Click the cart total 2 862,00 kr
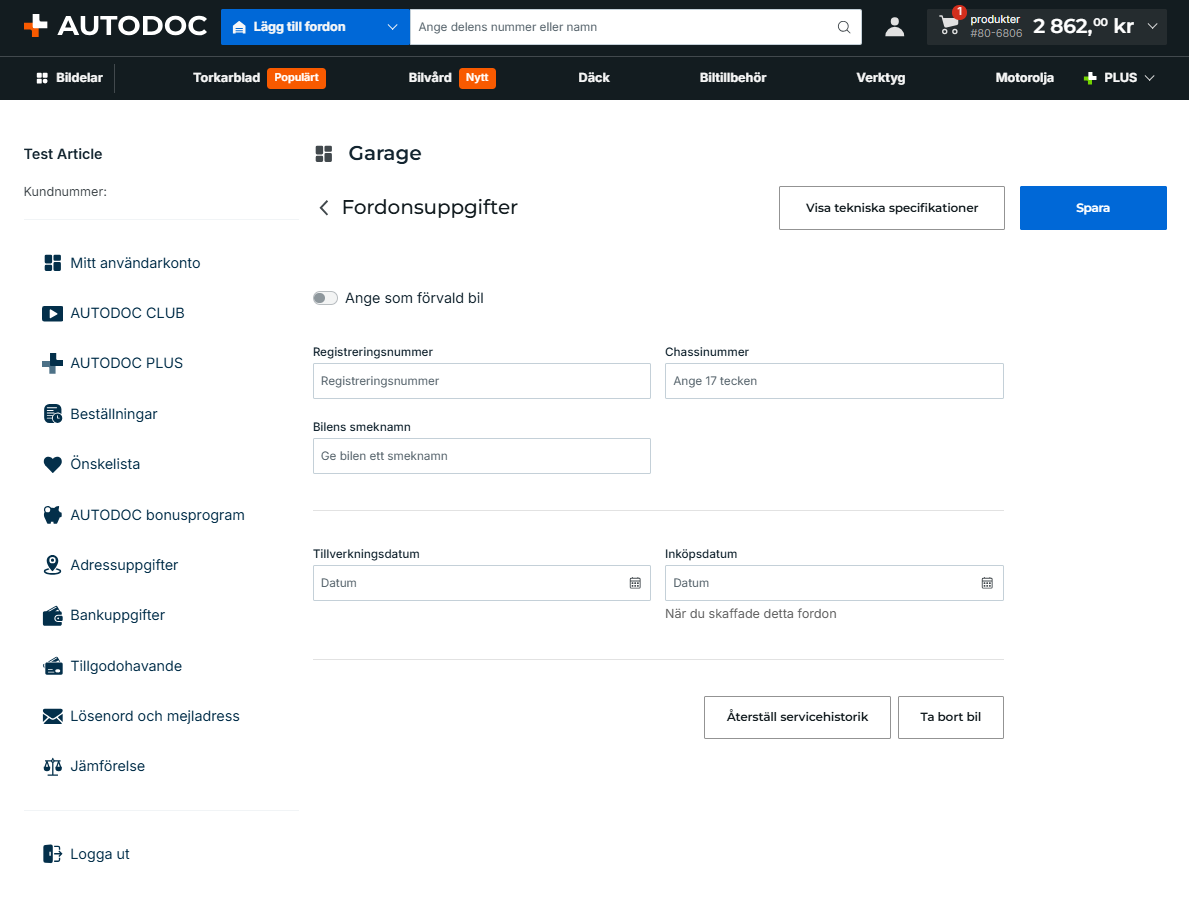The height and width of the screenshot is (903, 1189). 1083,27
